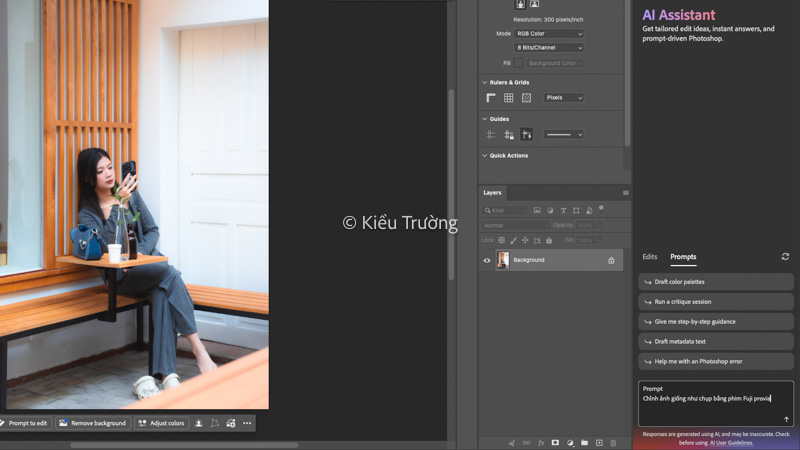Click lock image pixels brush icon
The image size is (800, 450).
(513, 240)
